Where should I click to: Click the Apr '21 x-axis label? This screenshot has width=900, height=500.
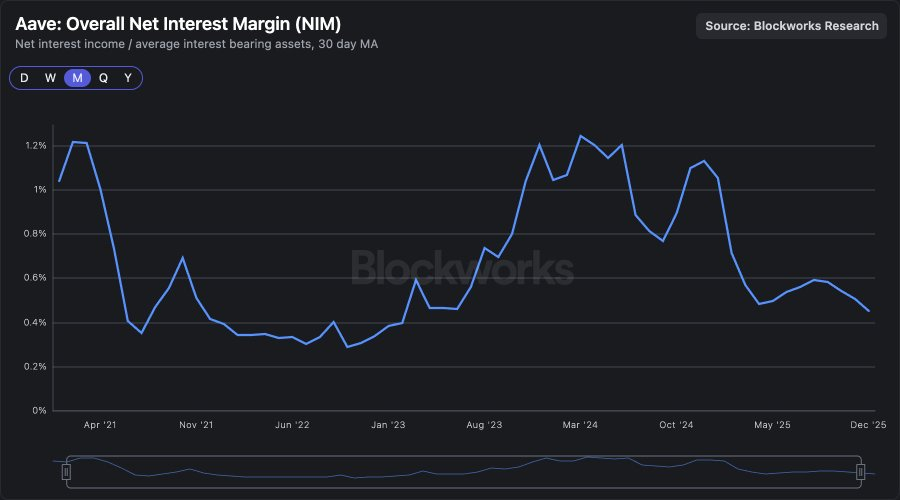tap(99, 425)
